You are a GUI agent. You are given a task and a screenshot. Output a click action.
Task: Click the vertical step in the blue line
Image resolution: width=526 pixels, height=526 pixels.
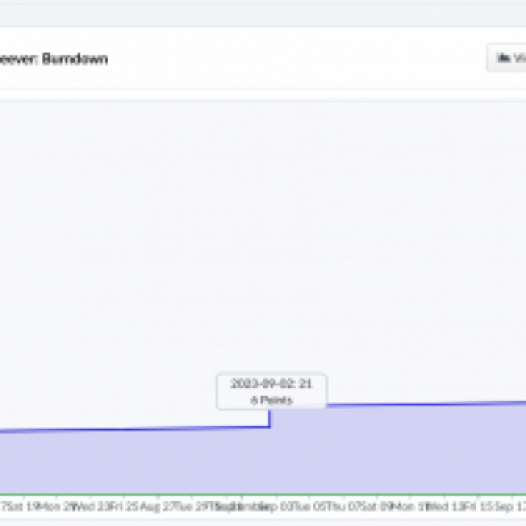(x=270, y=418)
